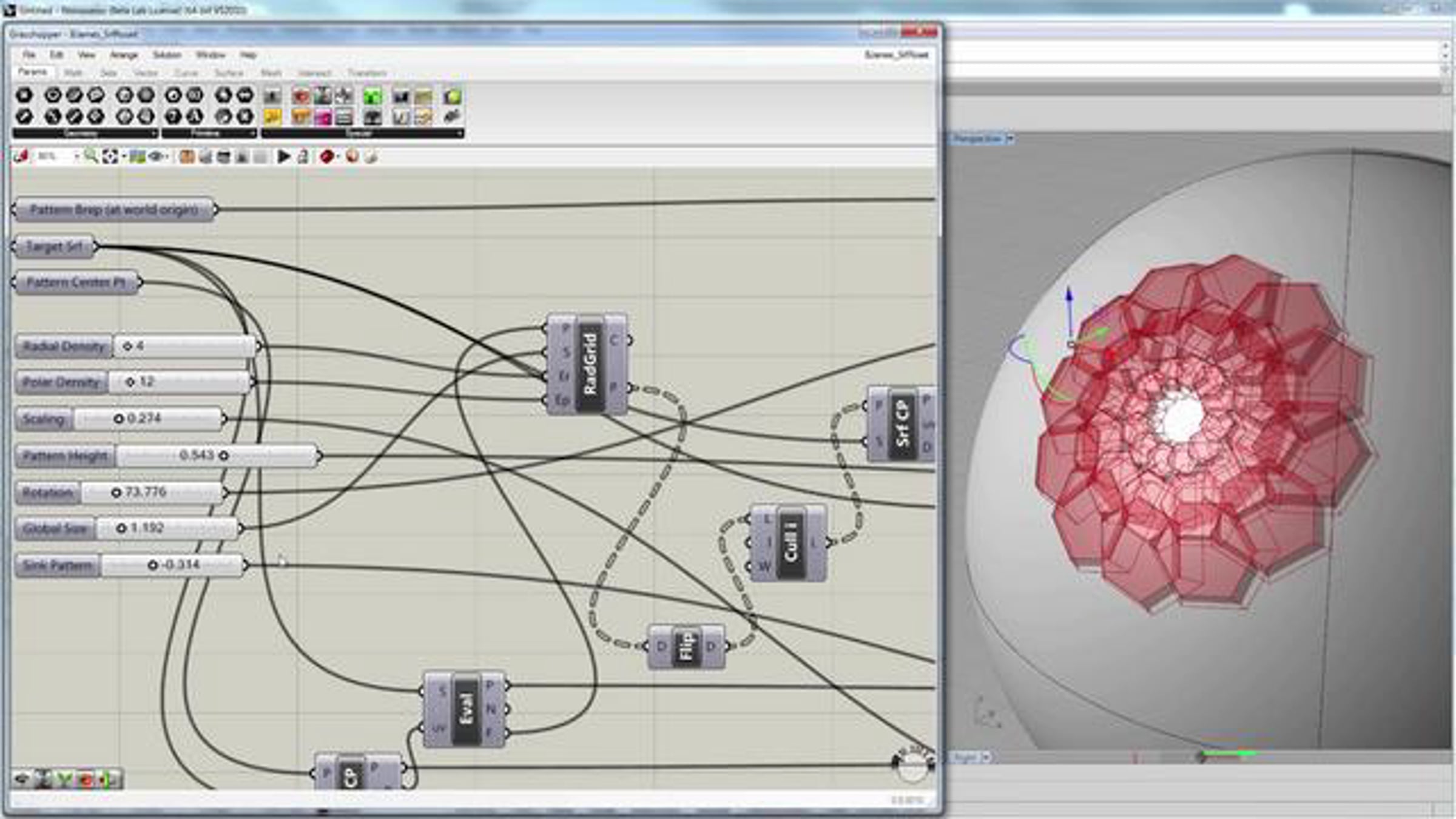Select the RadGrid component on the canvas

coord(587,364)
